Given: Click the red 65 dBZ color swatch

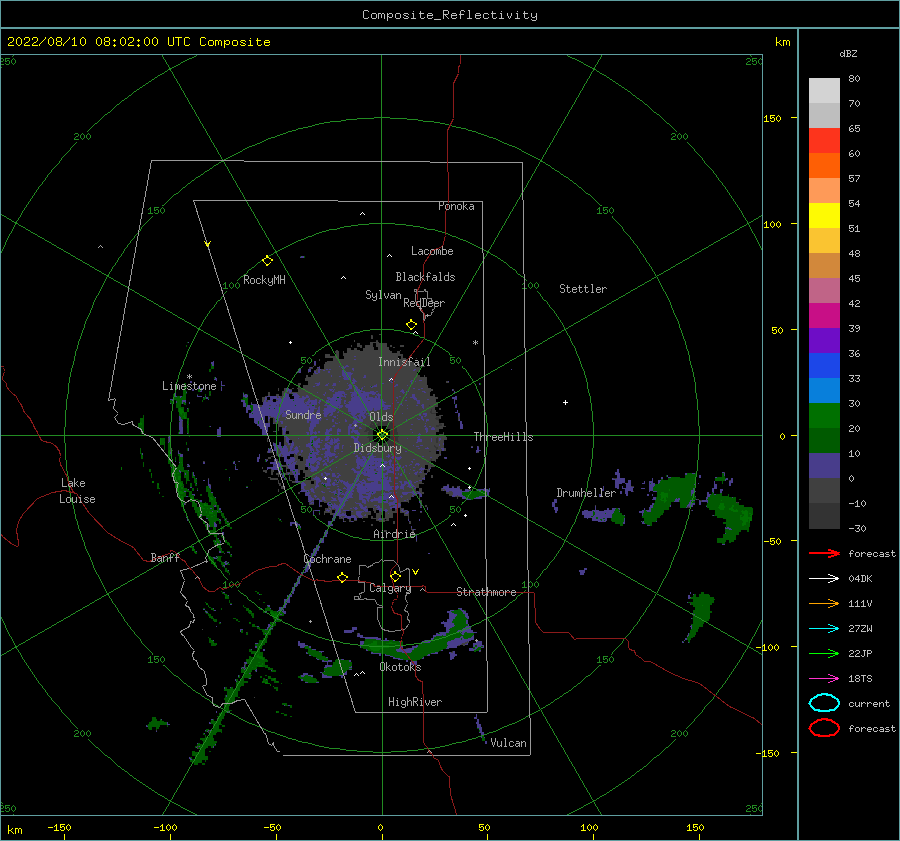Looking at the screenshot, I should [x=824, y=141].
